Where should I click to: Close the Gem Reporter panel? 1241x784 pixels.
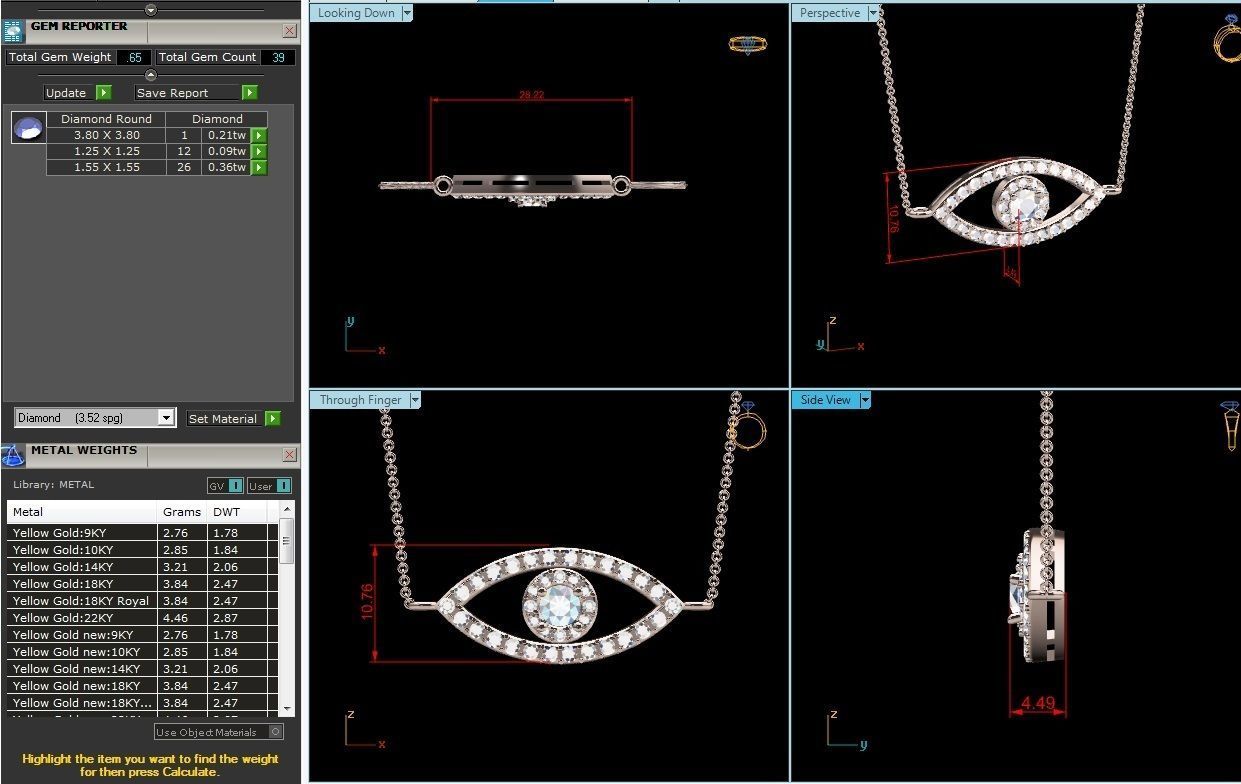coord(290,31)
